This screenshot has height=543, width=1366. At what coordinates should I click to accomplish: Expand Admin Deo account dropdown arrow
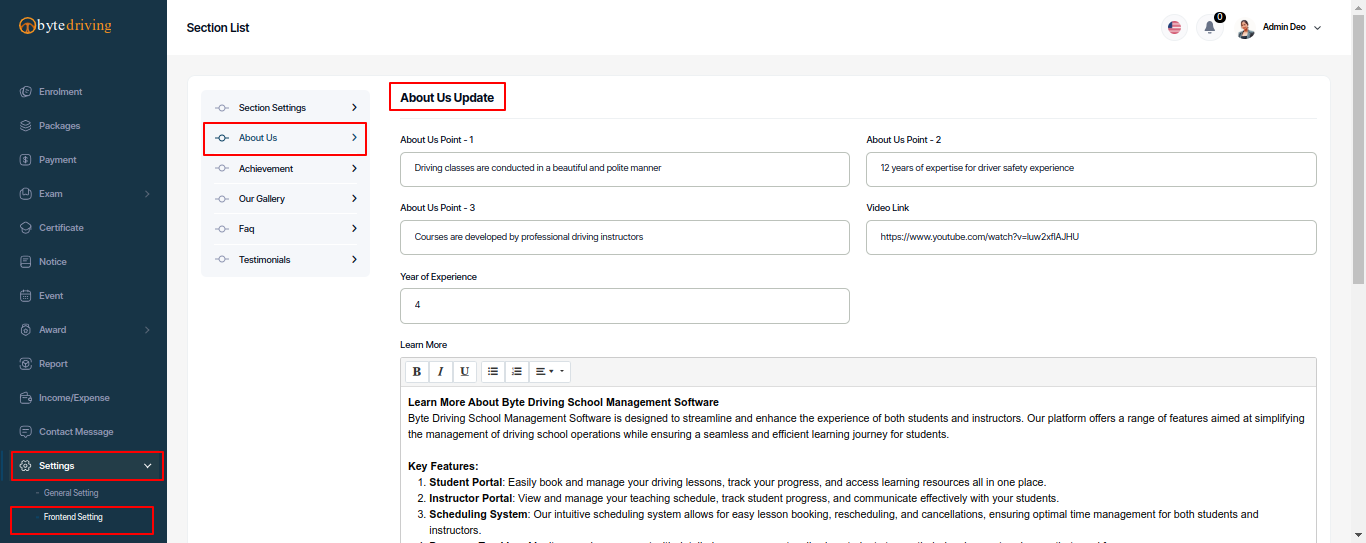point(1317,28)
